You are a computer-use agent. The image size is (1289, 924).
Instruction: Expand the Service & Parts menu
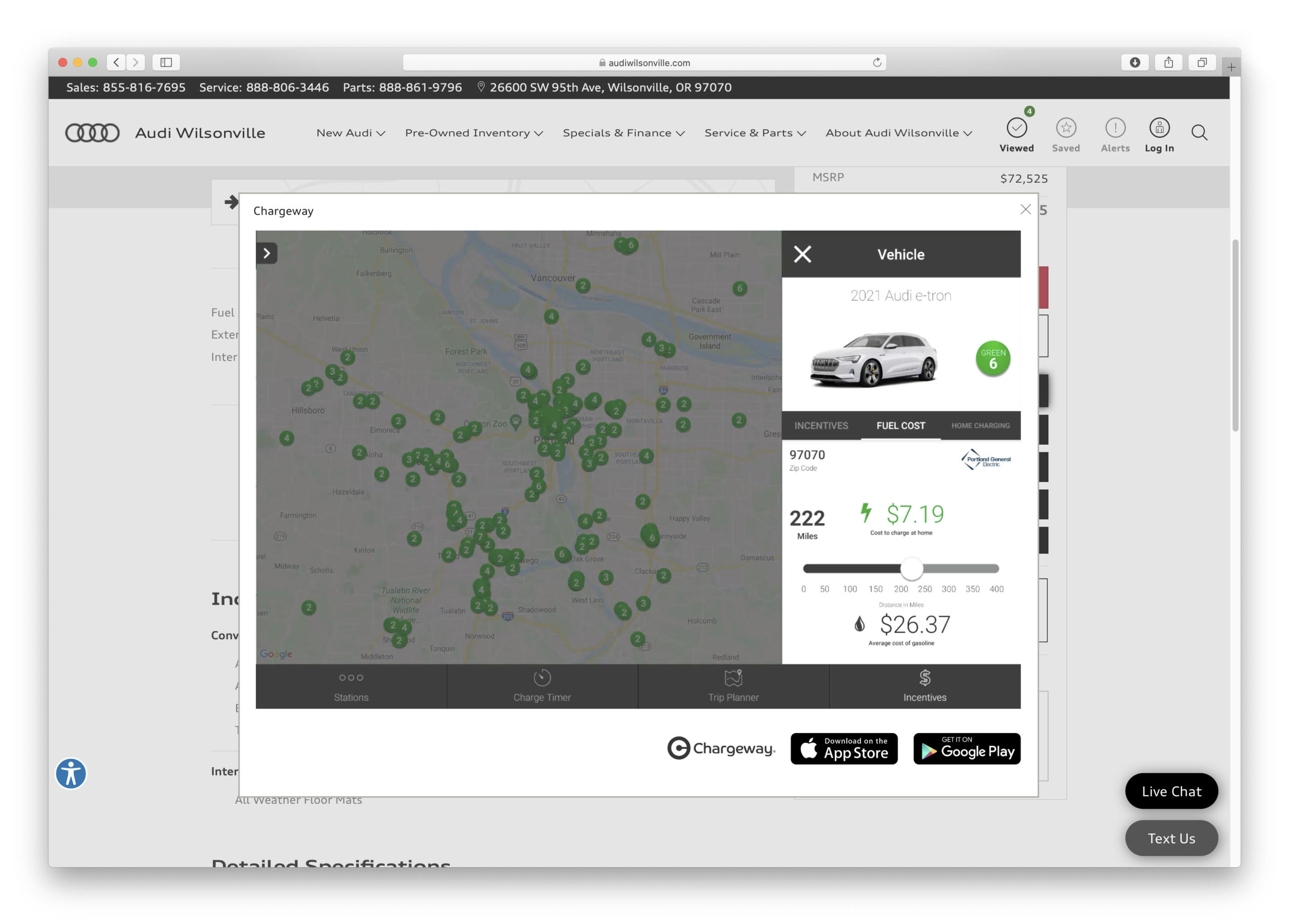[x=755, y=133]
